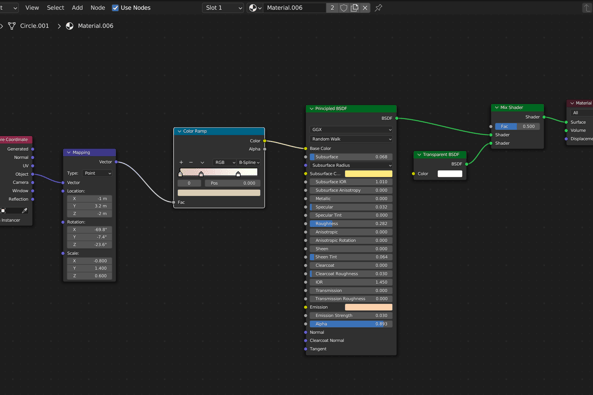Click the Object output socket in Texture Coordinate
Viewport: 593px width, 395px height.
click(x=33, y=174)
